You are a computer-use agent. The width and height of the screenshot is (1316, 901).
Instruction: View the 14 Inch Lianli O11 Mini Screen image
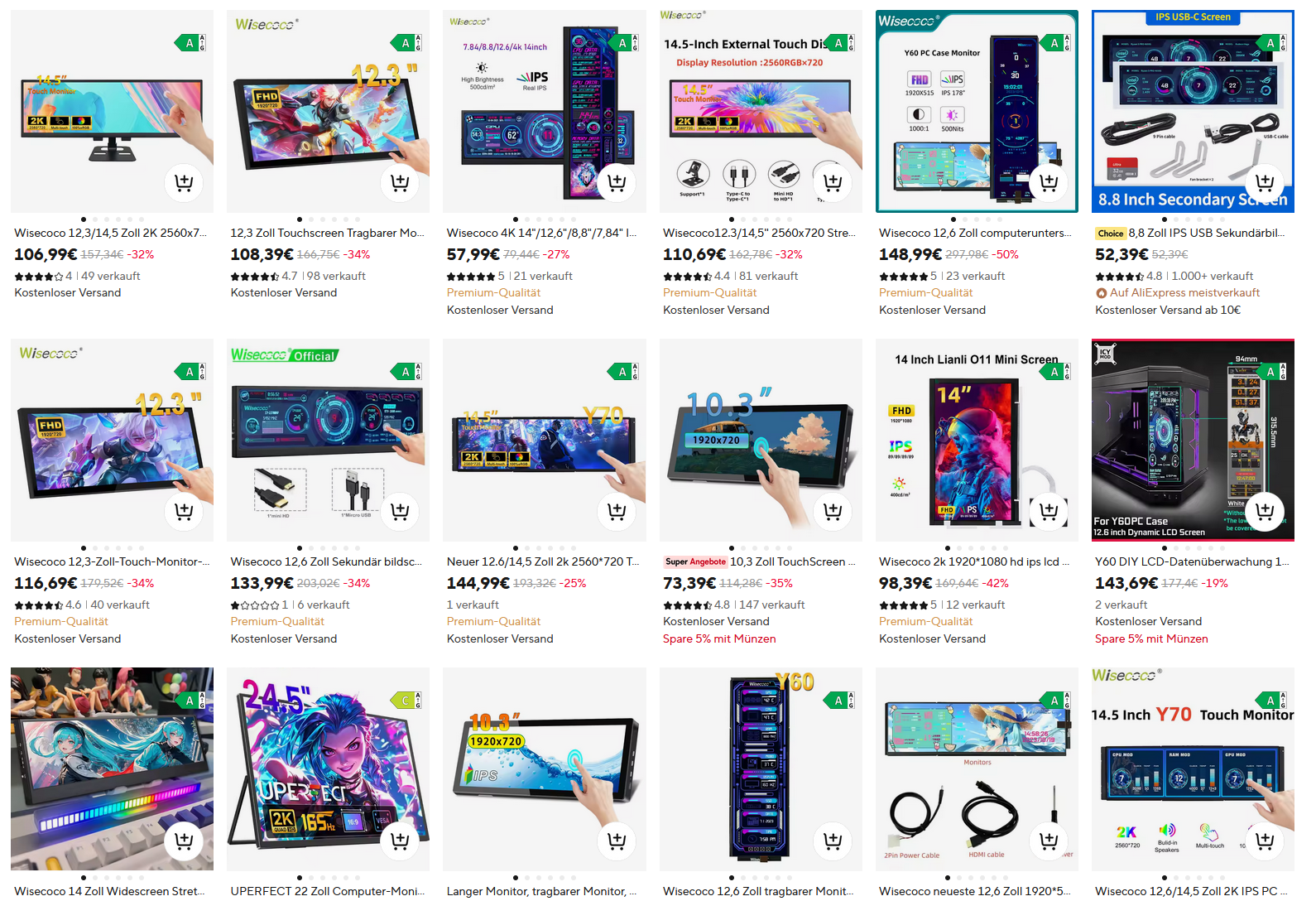[x=977, y=440]
